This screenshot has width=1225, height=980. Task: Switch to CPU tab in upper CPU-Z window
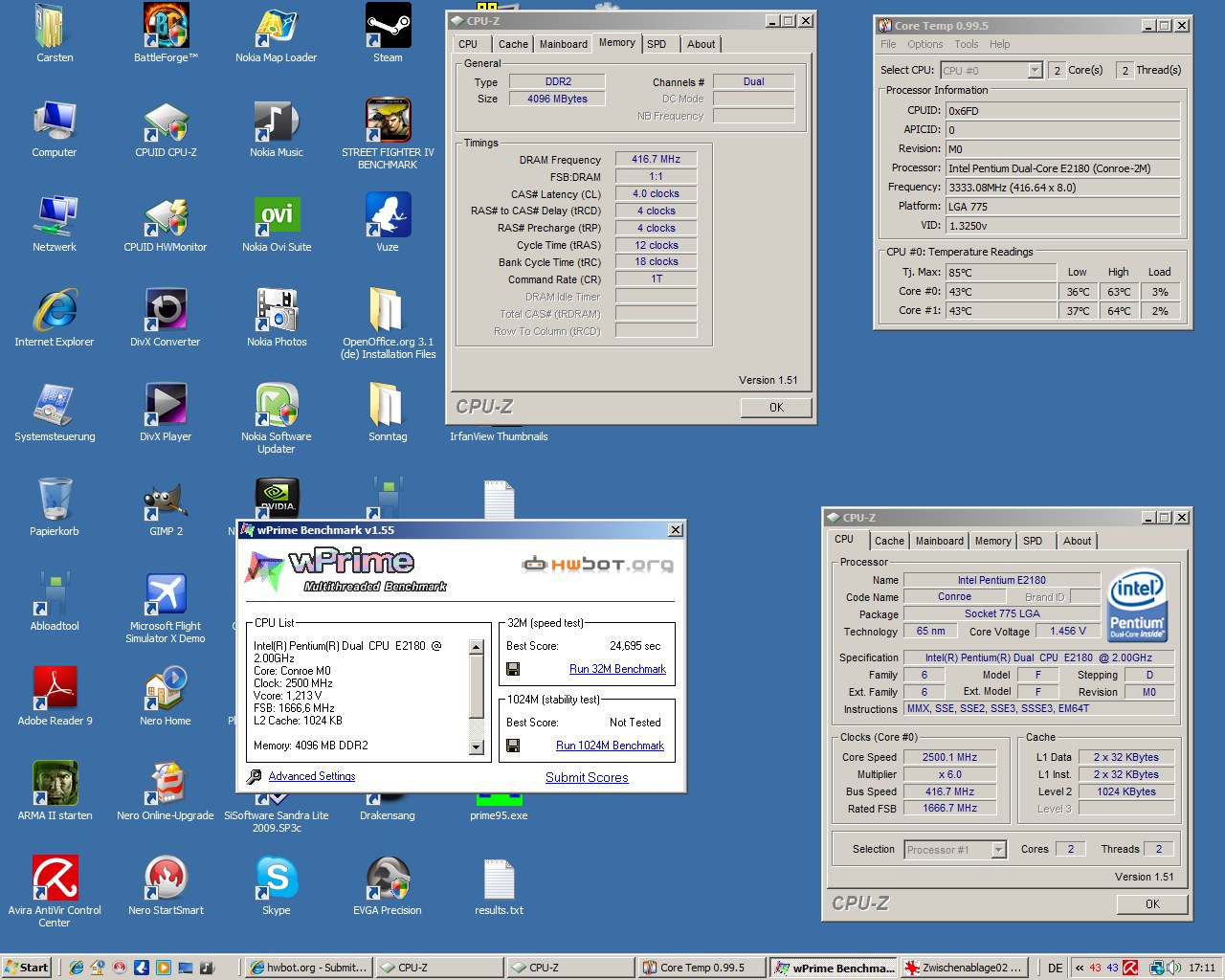point(468,44)
